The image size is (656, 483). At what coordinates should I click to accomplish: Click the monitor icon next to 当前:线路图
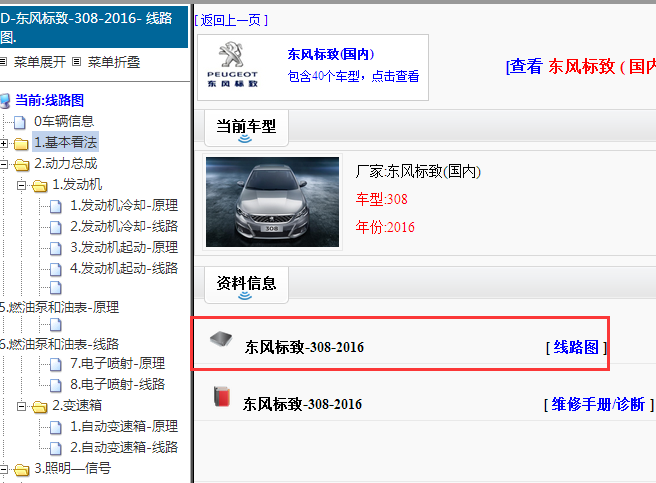[x=5, y=101]
